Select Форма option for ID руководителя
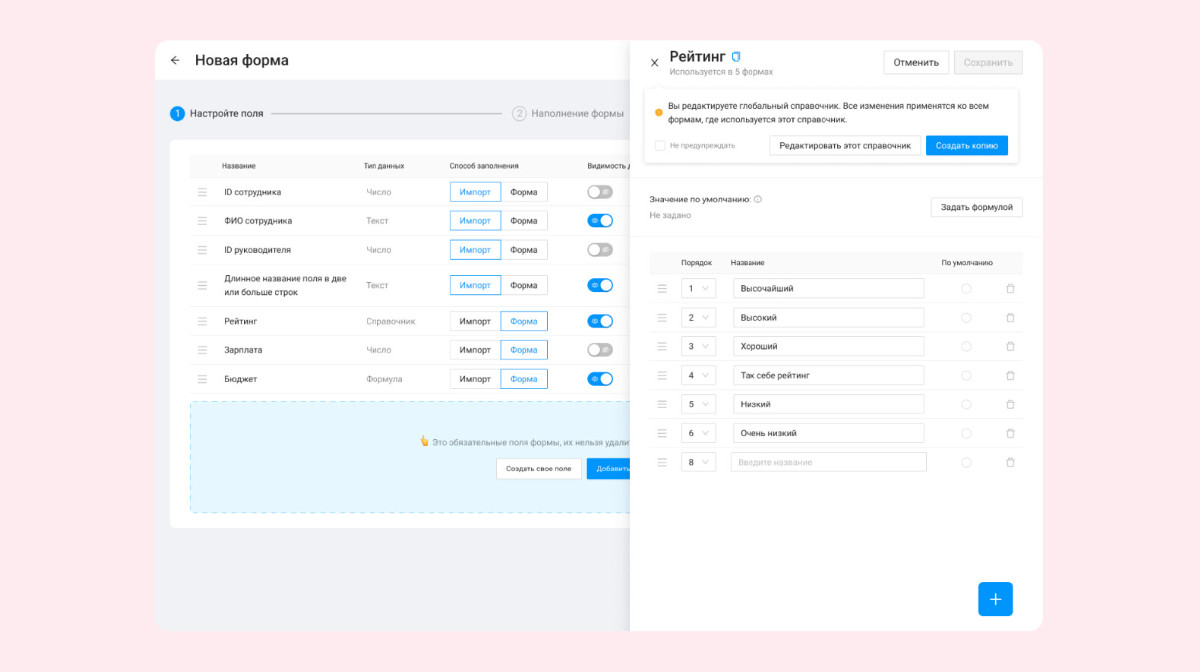The height and width of the screenshot is (672, 1200). point(524,250)
